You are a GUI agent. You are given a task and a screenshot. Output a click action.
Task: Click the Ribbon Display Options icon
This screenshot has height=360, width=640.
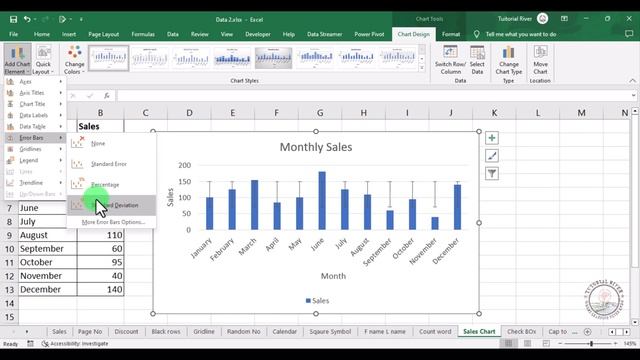point(564,19)
